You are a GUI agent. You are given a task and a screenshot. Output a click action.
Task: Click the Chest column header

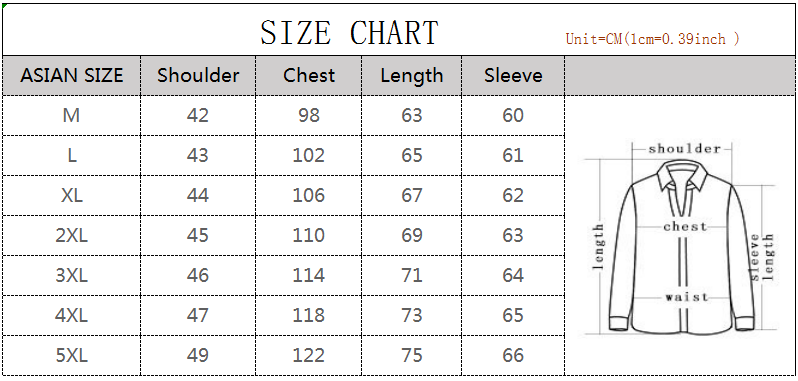[309, 75]
